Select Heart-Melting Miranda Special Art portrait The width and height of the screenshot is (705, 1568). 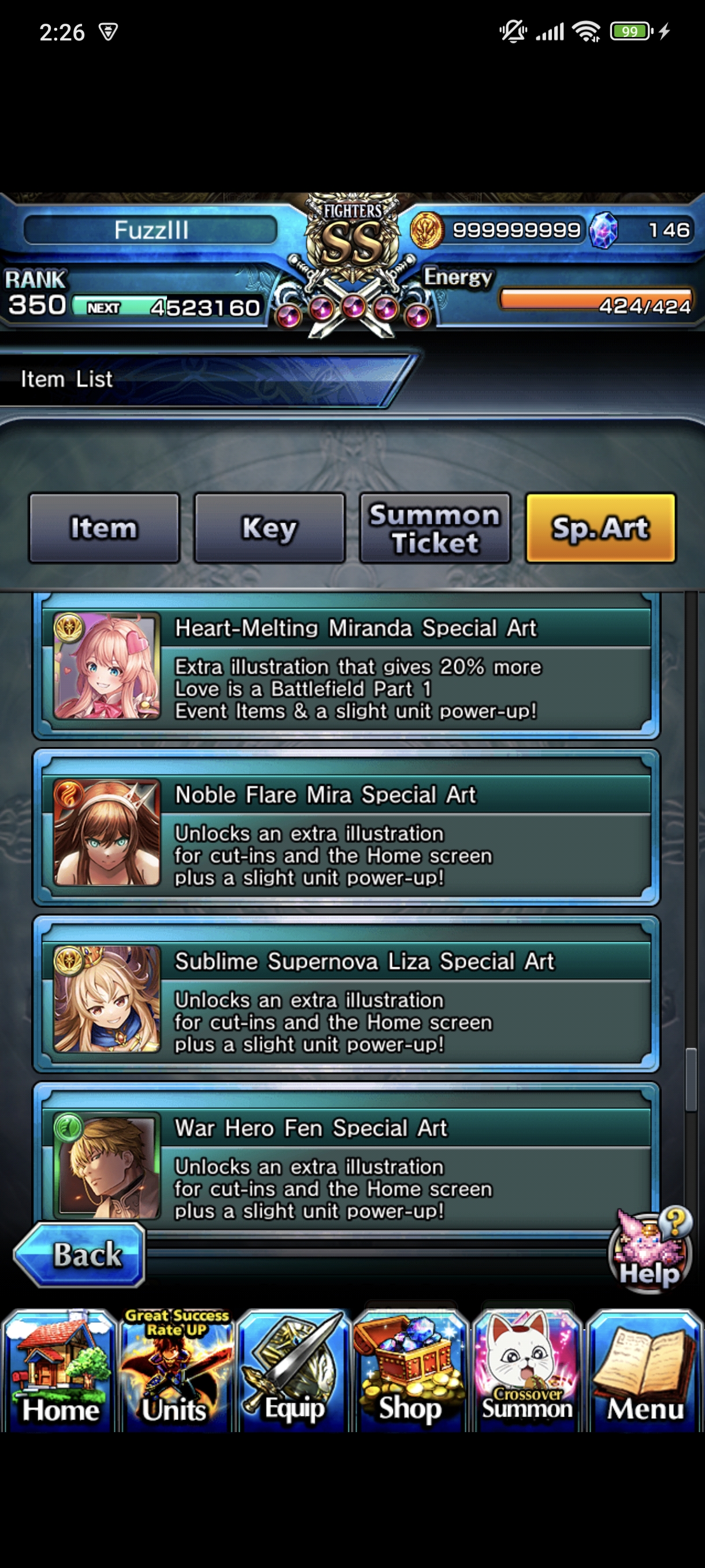click(107, 665)
